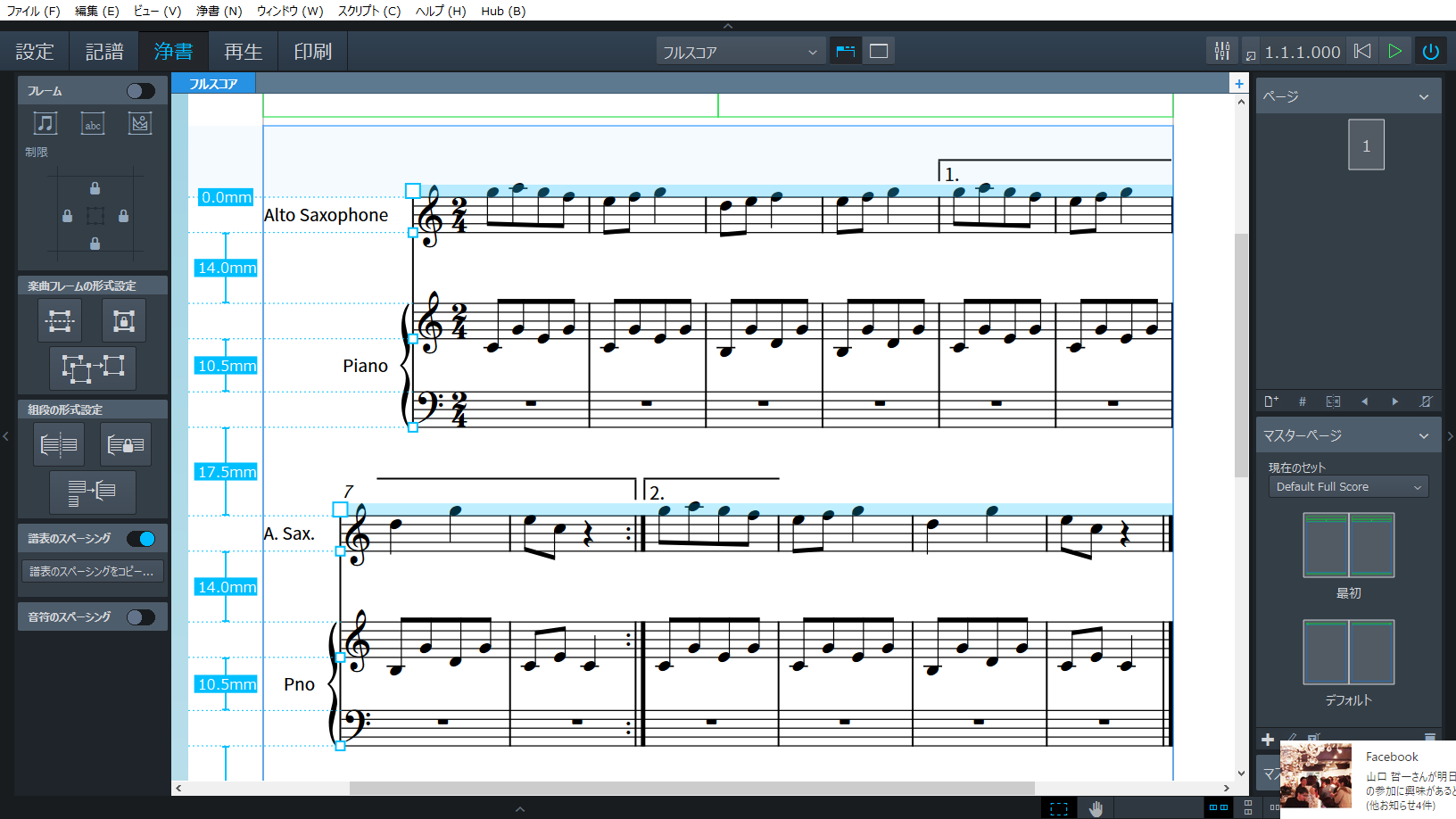Click scroll down arrow of score
Viewport: 1456px width, 819px height.
point(1241,773)
